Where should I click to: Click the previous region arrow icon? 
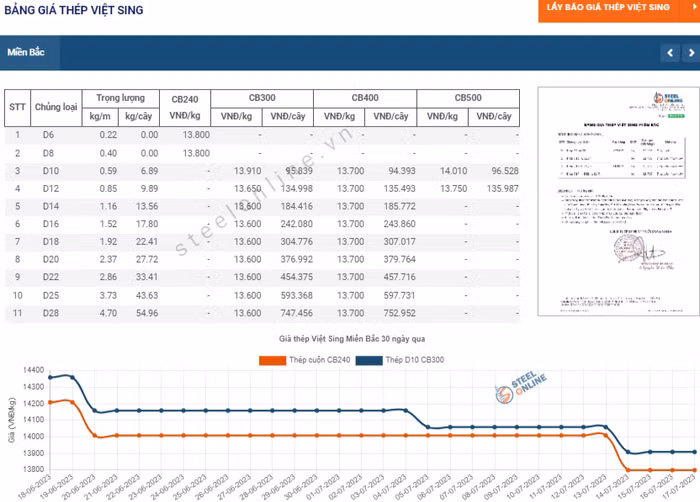(x=670, y=53)
